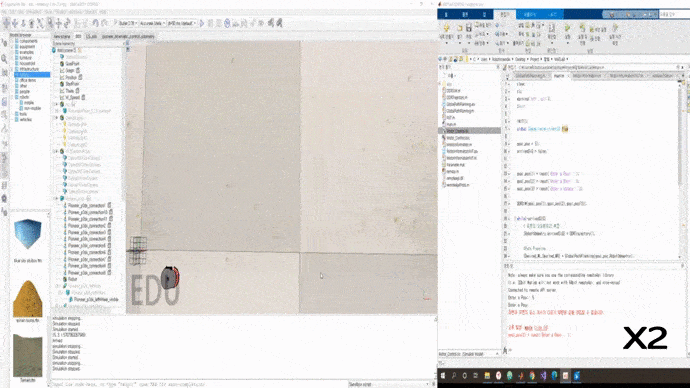
Task: Toggle real-time mode in V-REP toolbar
Action: click(227, 23)
